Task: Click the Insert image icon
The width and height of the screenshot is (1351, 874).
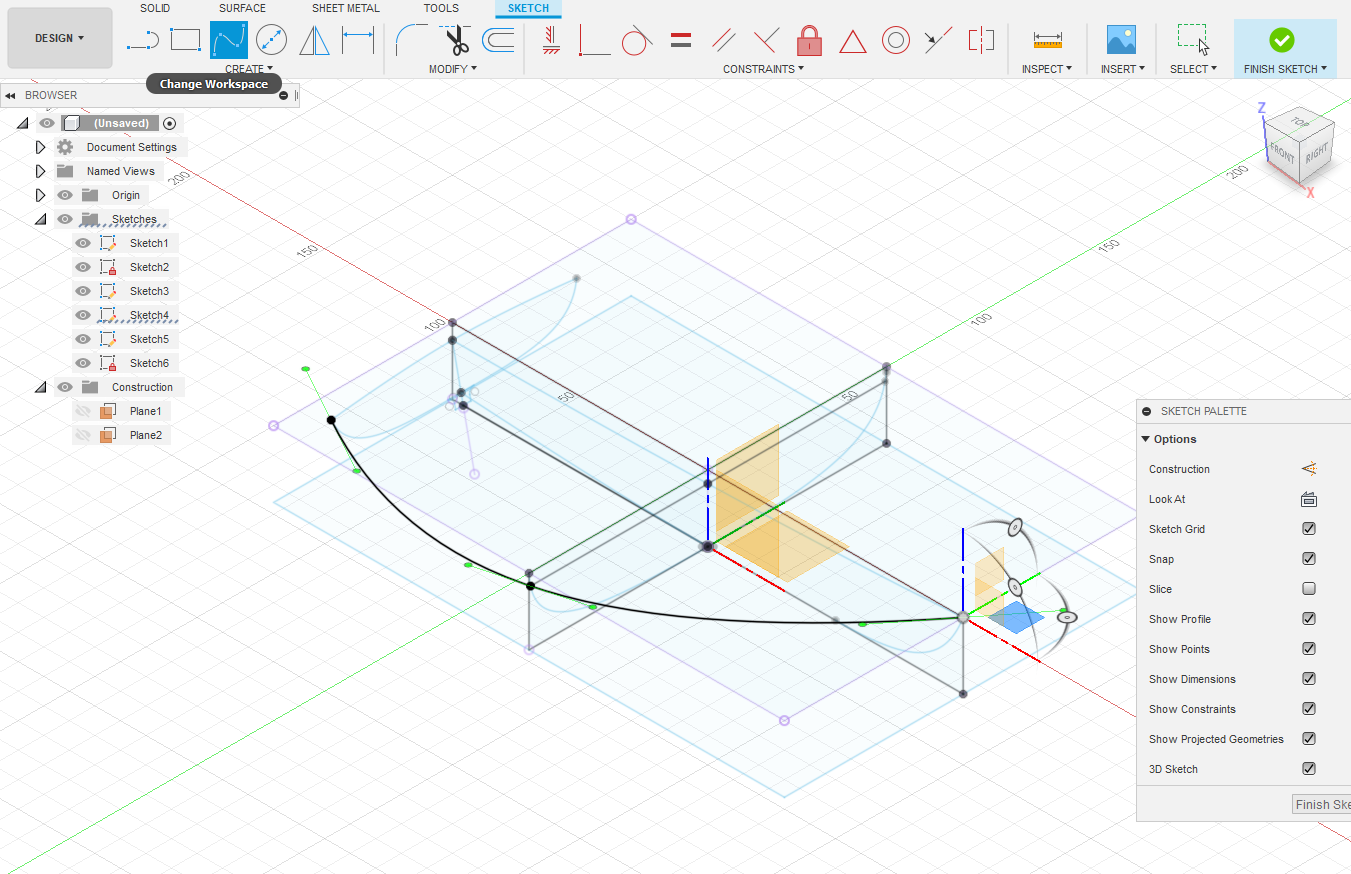Action: 1121,40
